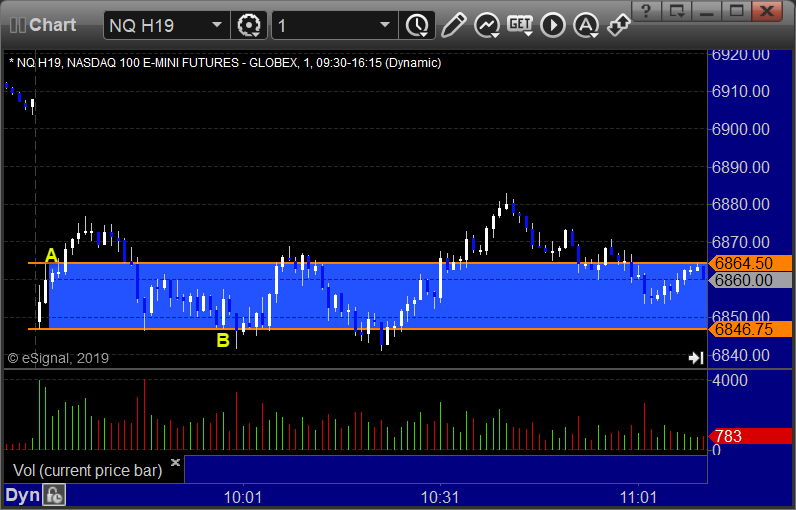This screenshot has height=510, width=796.
Task: Select the yellow A text annotation
Action: 51,255
